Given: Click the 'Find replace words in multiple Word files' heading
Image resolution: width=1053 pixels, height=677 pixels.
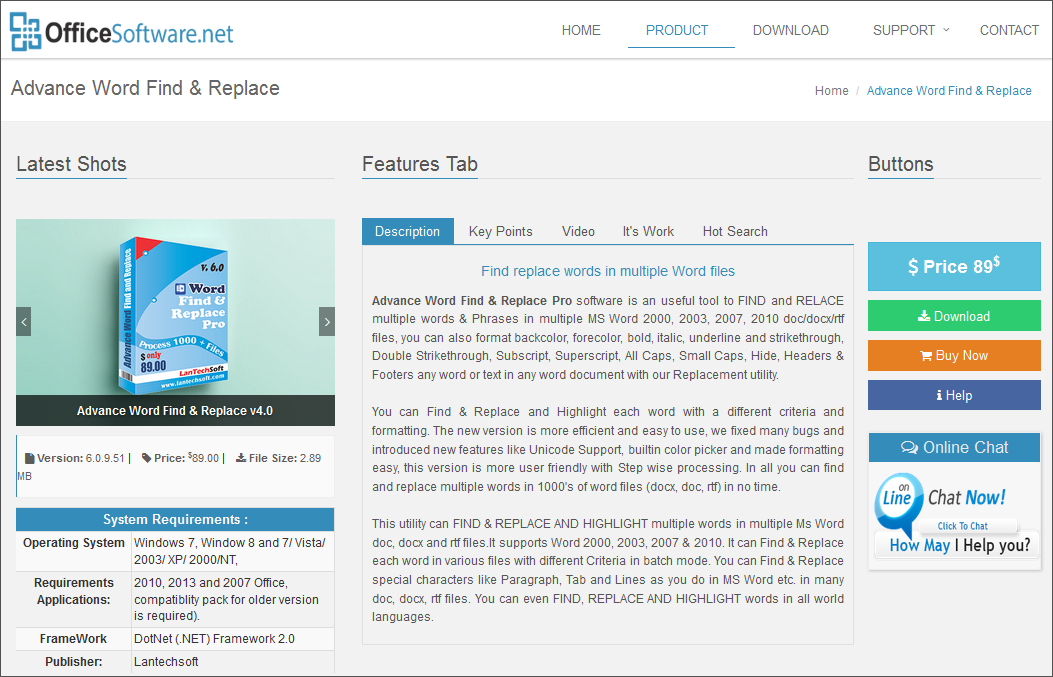Looking at the screenshot, I should [x=608, y=271].
